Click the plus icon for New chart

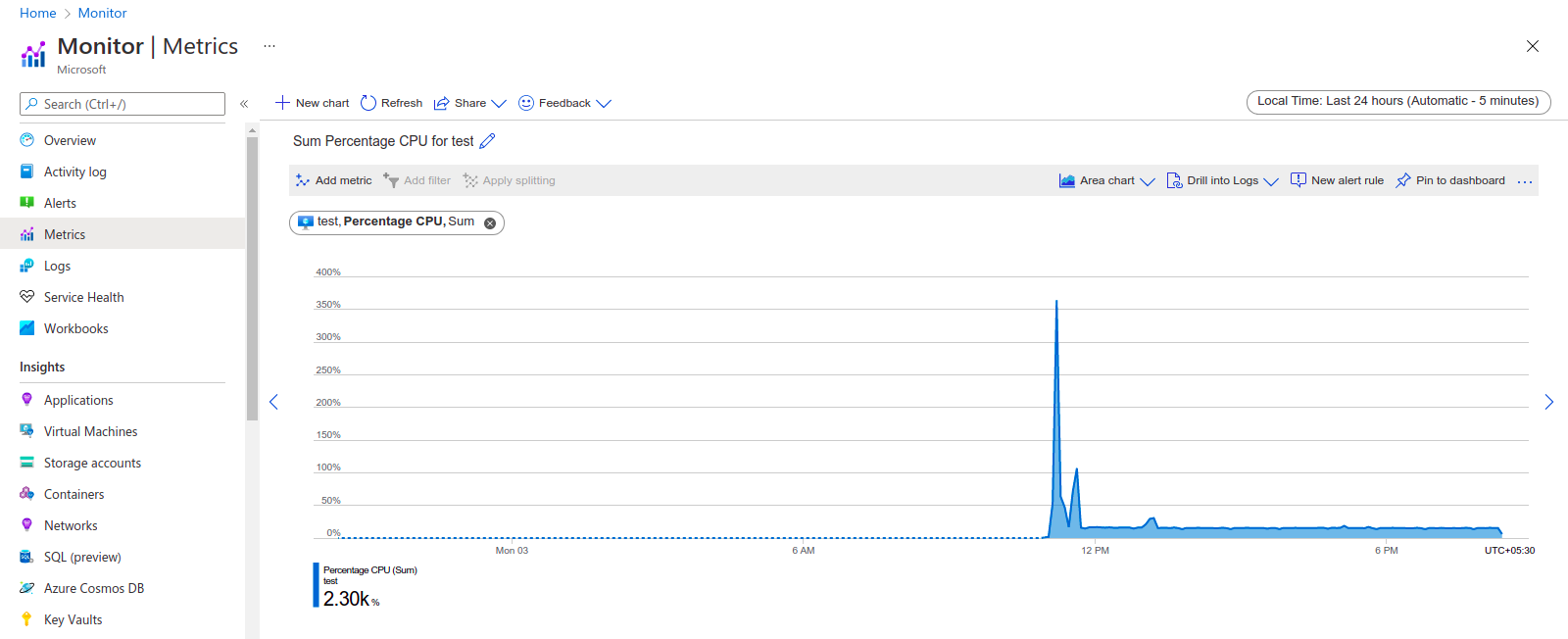282,103
